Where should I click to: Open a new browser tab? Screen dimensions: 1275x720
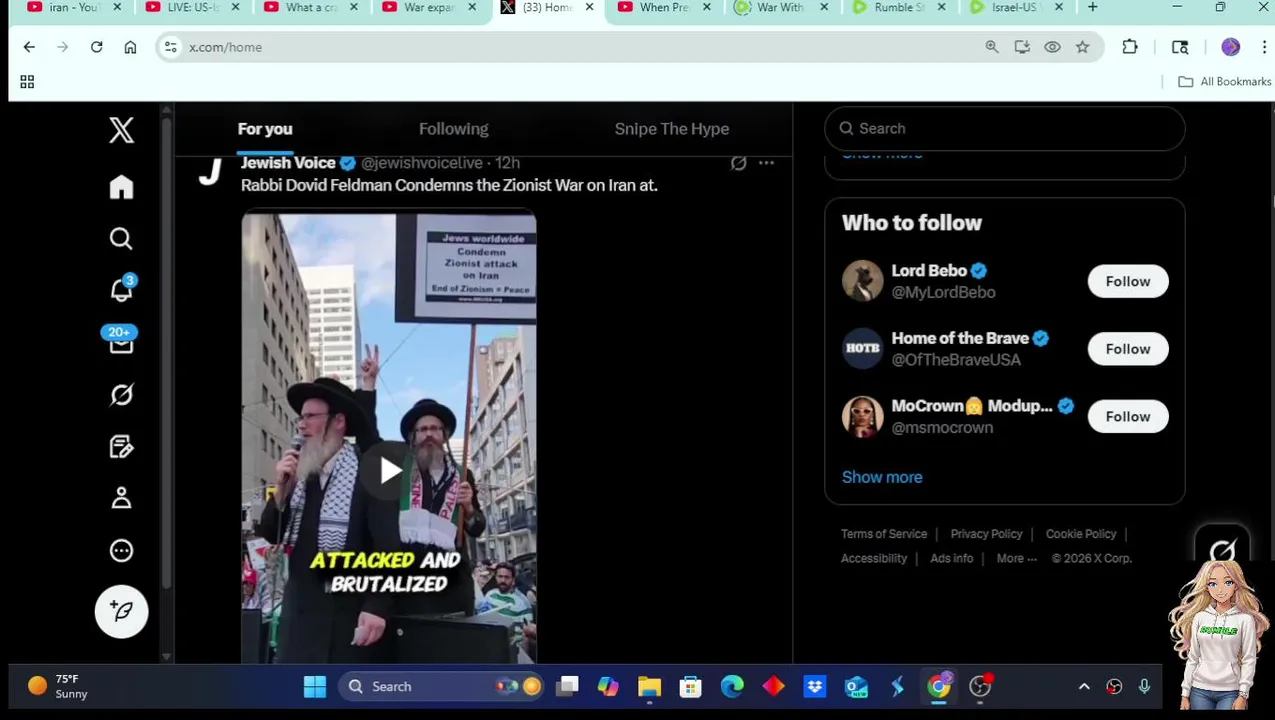[x=1092, y=8]
